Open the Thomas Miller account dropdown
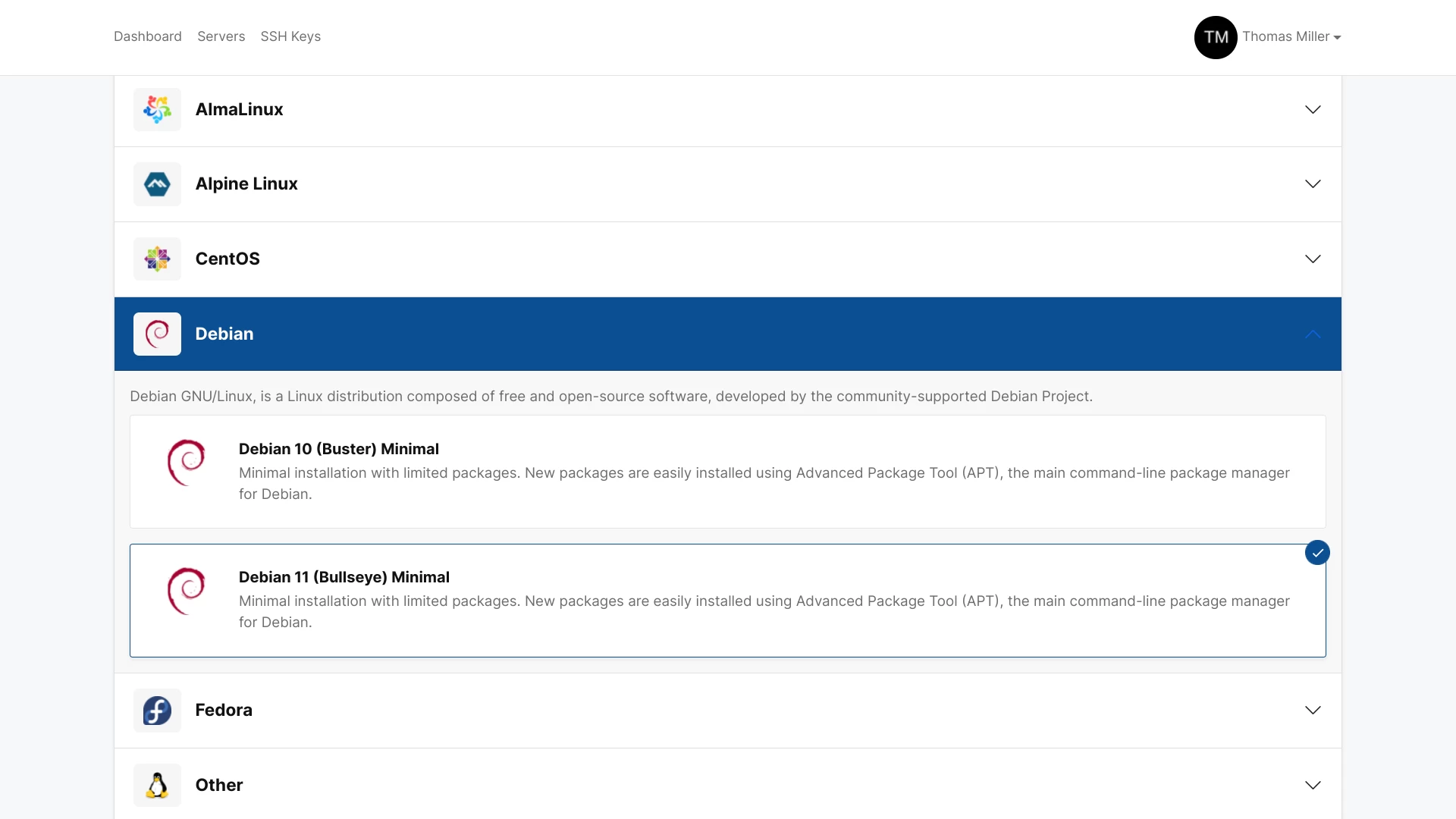 point(1291,37)
